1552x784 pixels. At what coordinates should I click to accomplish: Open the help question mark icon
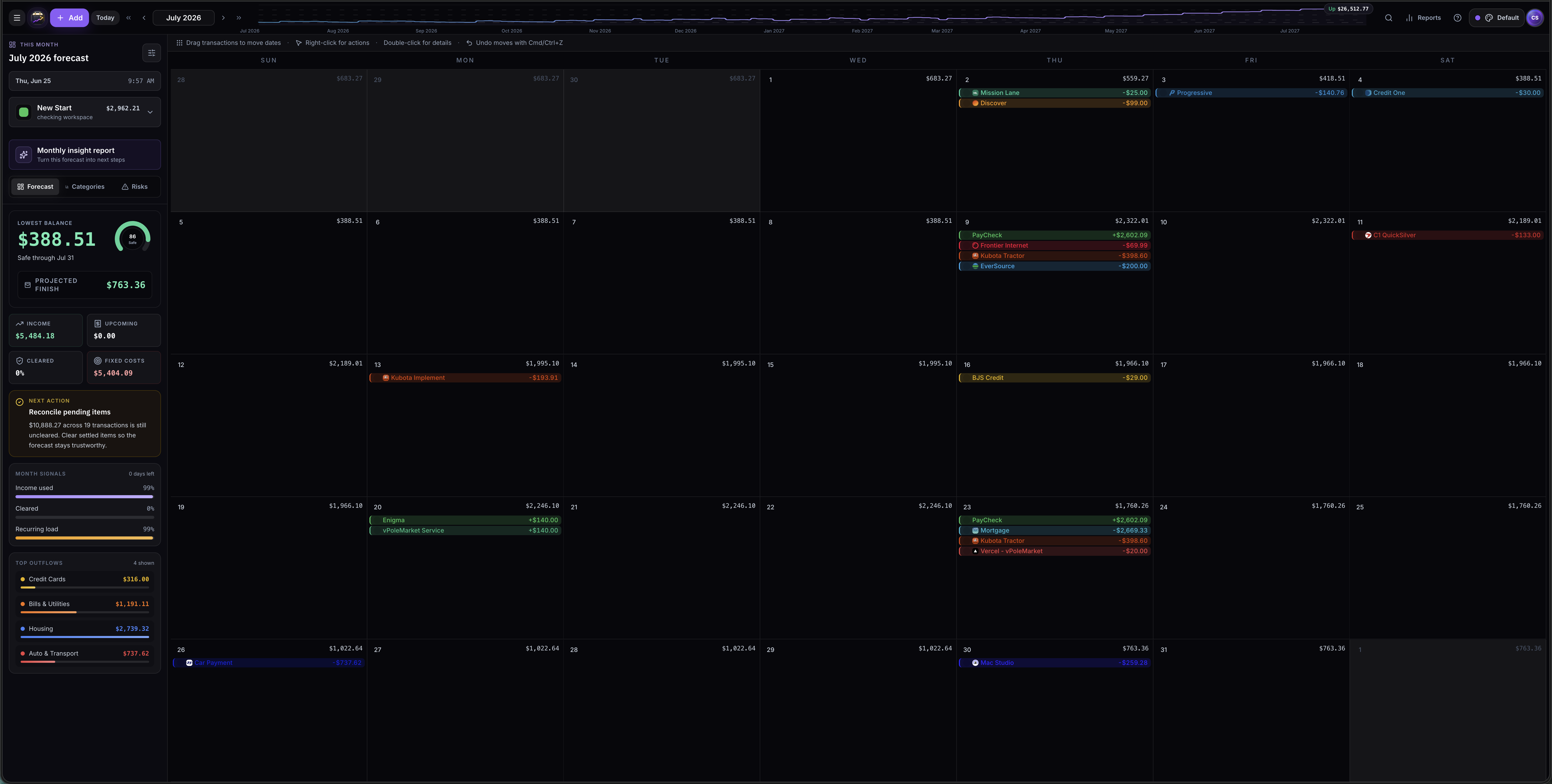(1457, 18)
